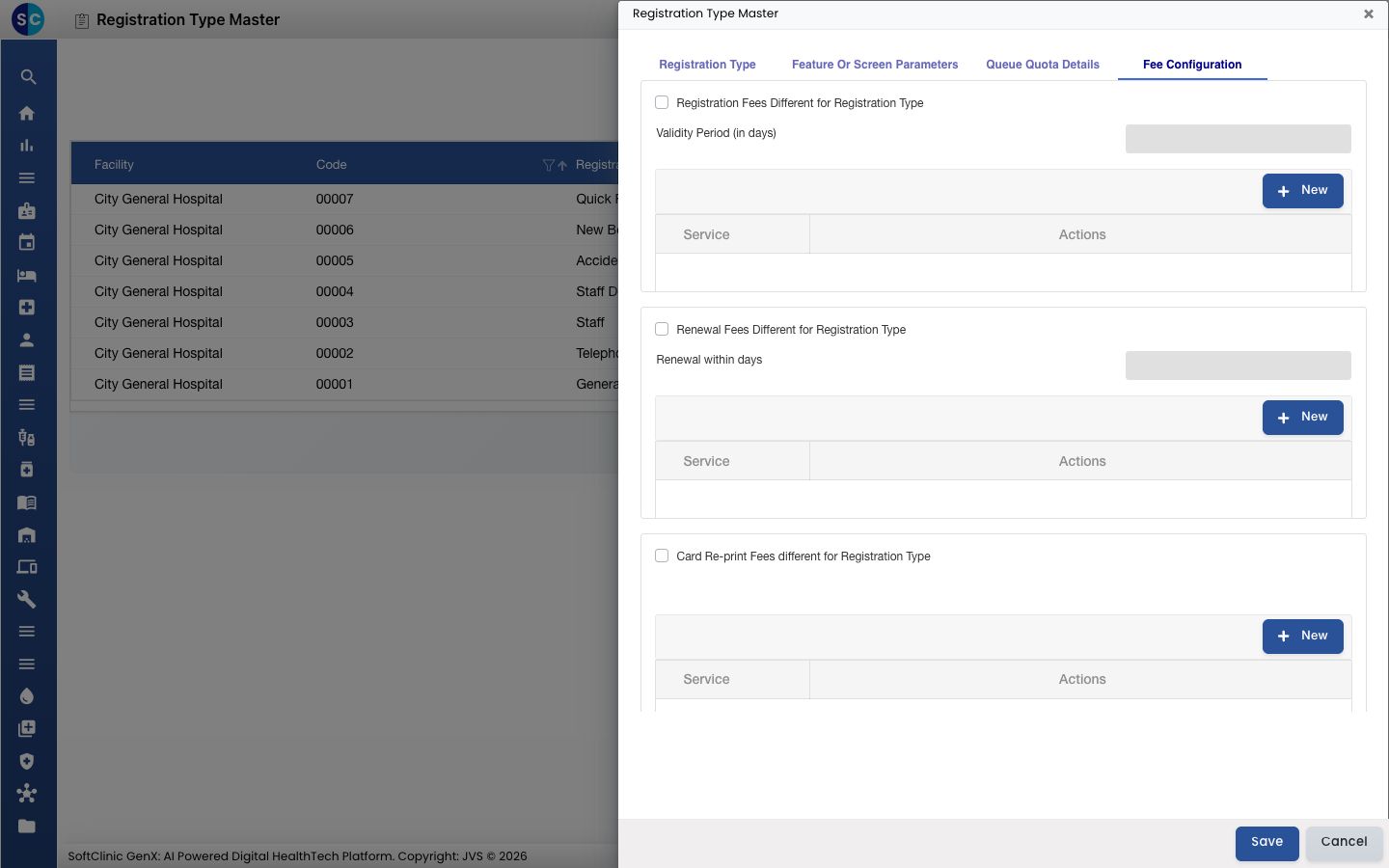Switch to the Queue Quota Details tab

point(1043,65)
